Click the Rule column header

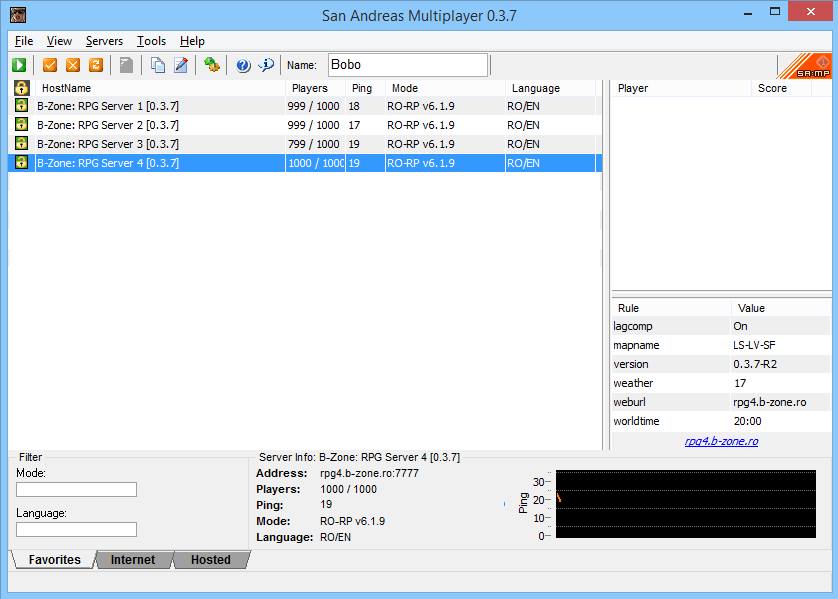(671, 308)
